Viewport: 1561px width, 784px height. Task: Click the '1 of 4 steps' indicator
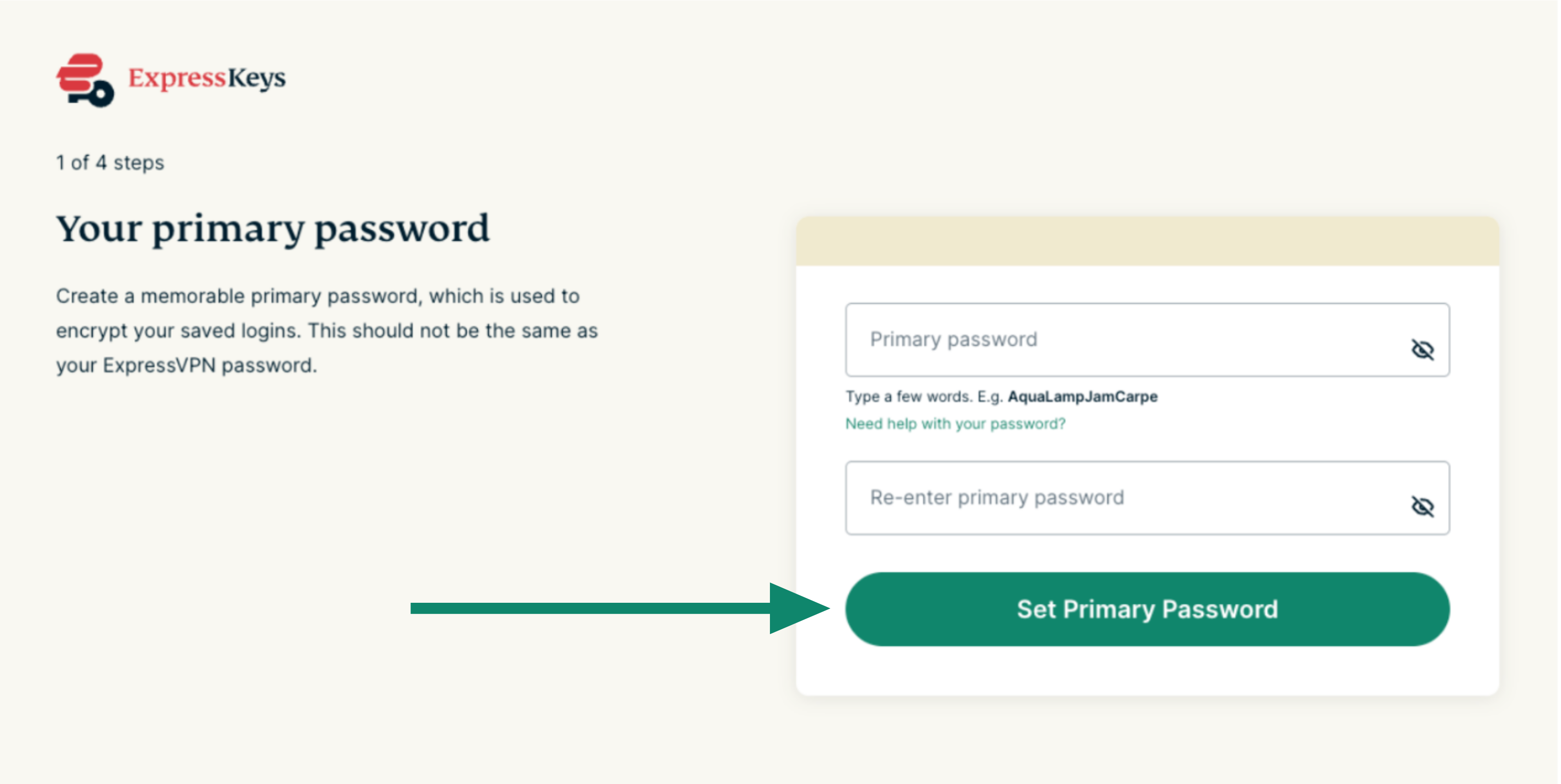(110, 162)
